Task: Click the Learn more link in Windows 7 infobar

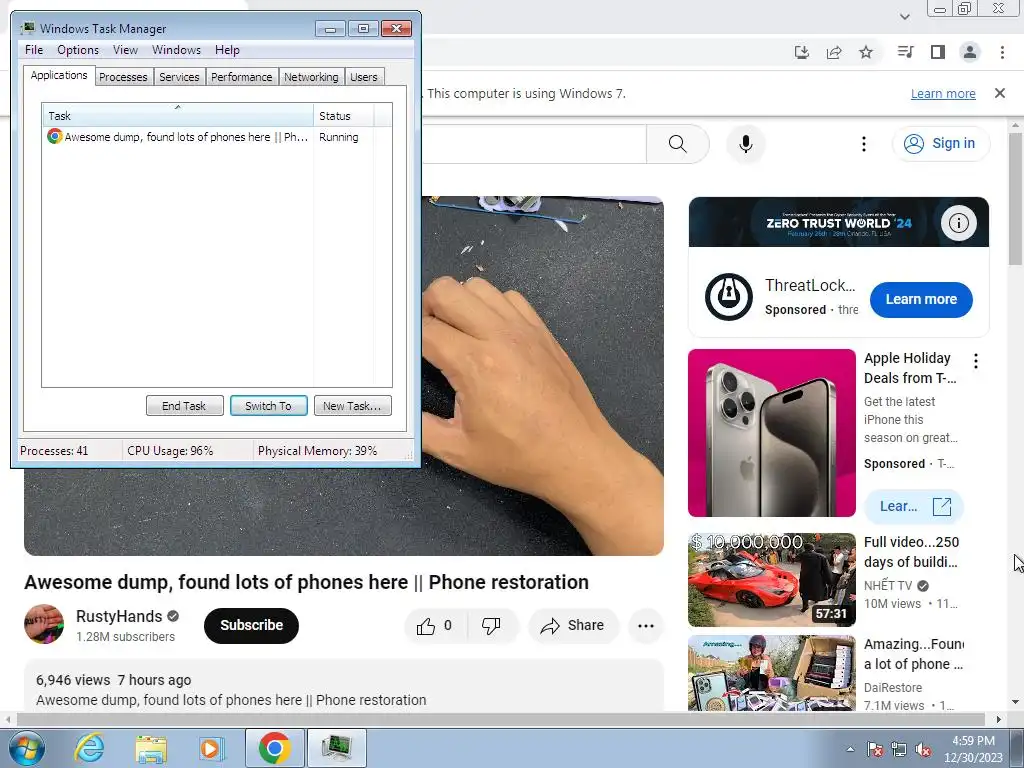Action: point(943,93)
